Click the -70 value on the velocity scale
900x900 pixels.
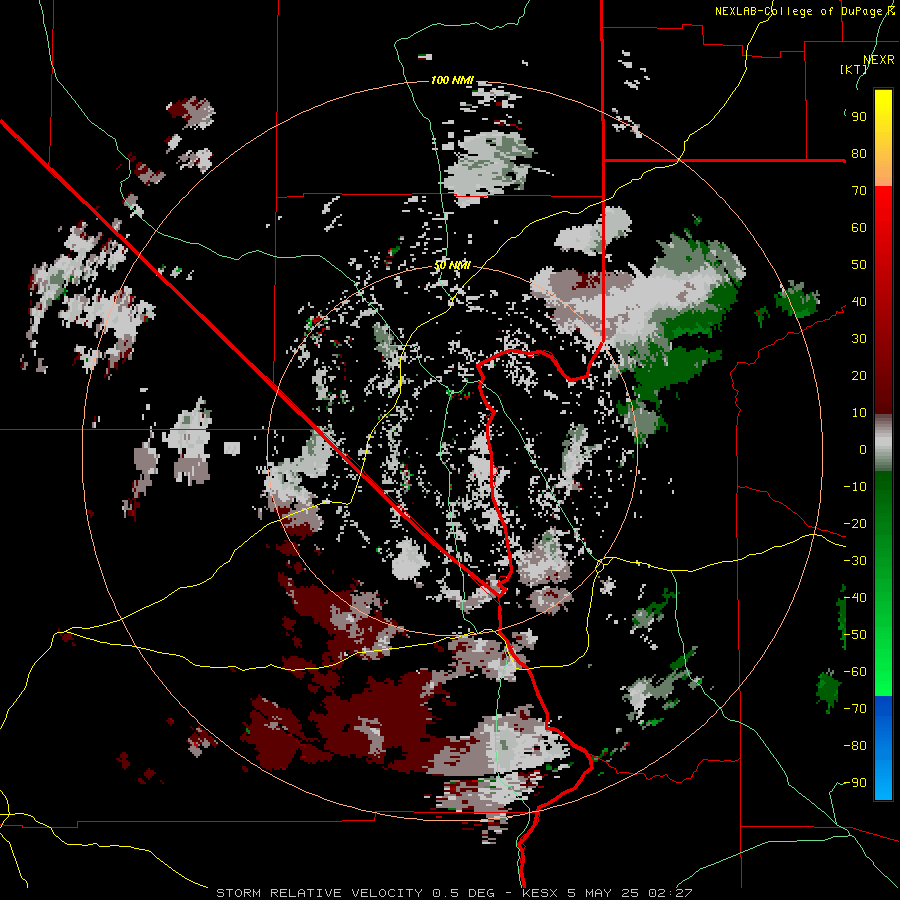click(855, 709)
